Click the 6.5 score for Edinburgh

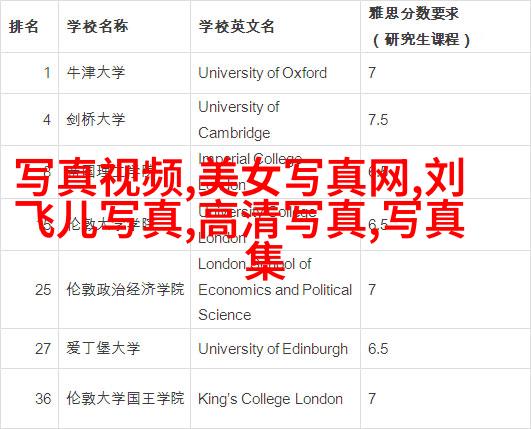[x=378, y=348]
